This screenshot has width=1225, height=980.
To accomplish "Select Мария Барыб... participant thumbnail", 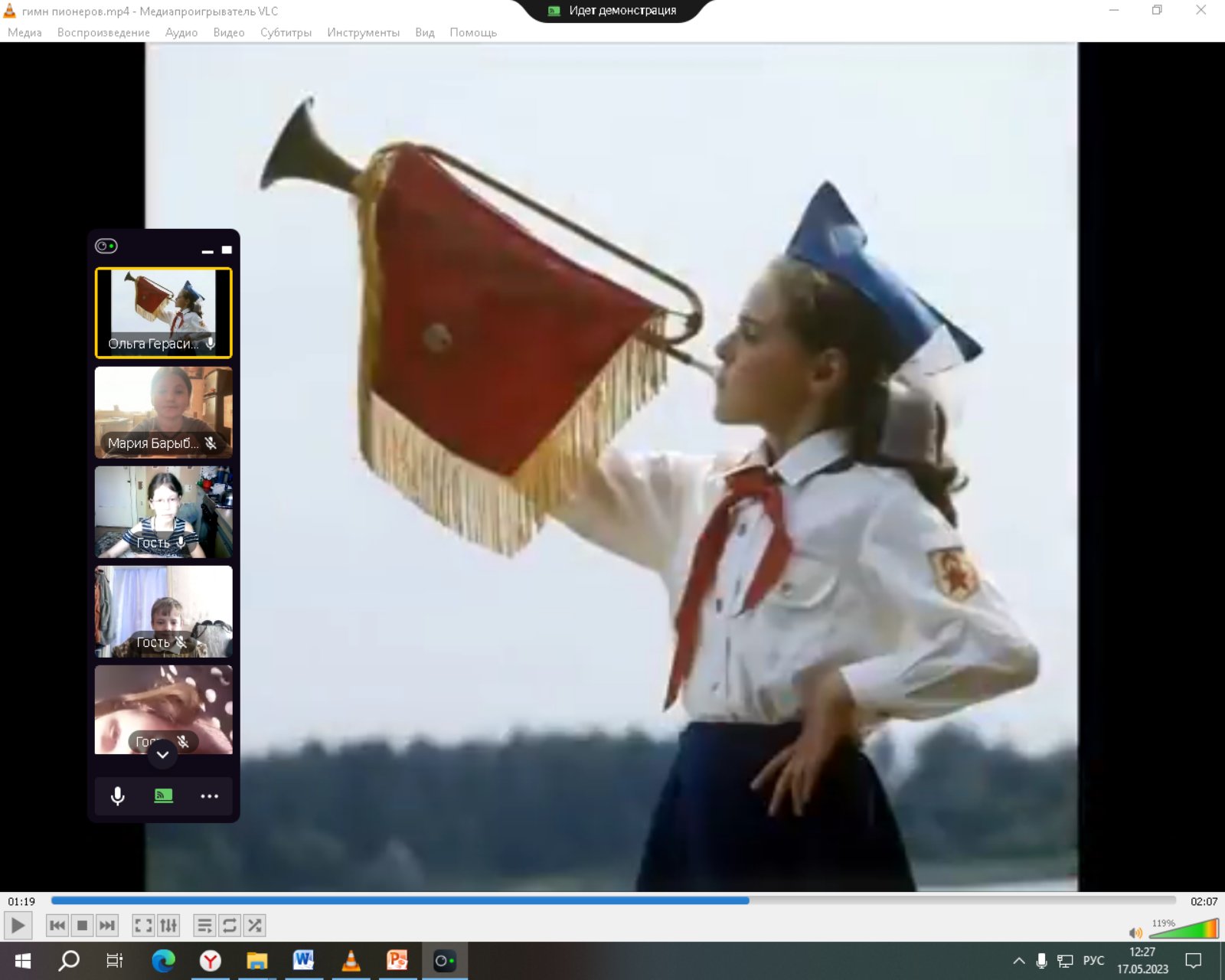I will click(163, 412).
